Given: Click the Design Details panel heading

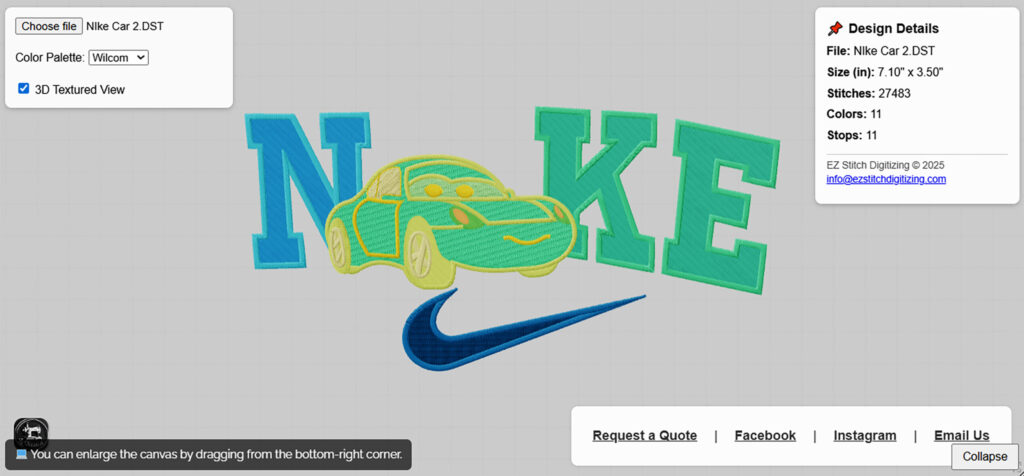Looking at the screenshot, I should click(x=893, y=29).
